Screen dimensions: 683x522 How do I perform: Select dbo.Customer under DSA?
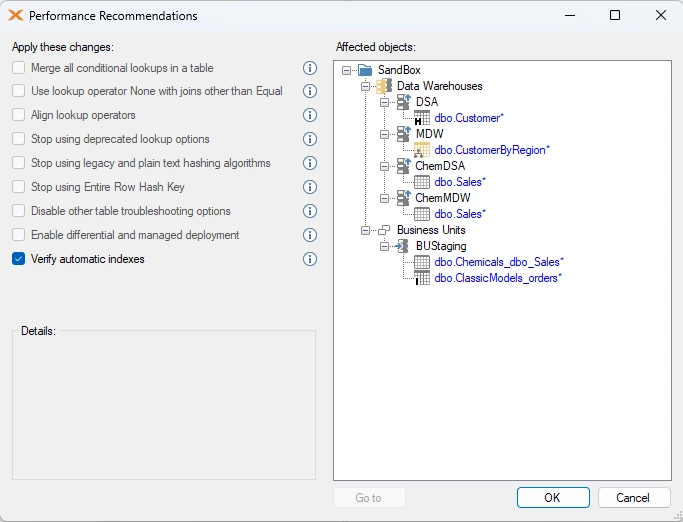(x=469, y=118)
